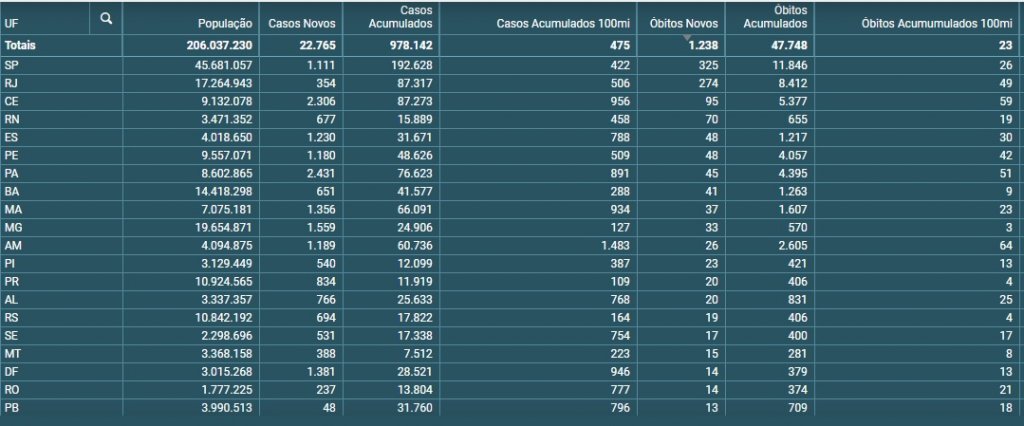Select the DF state row
1024x426 pixels.
[510, 372]
